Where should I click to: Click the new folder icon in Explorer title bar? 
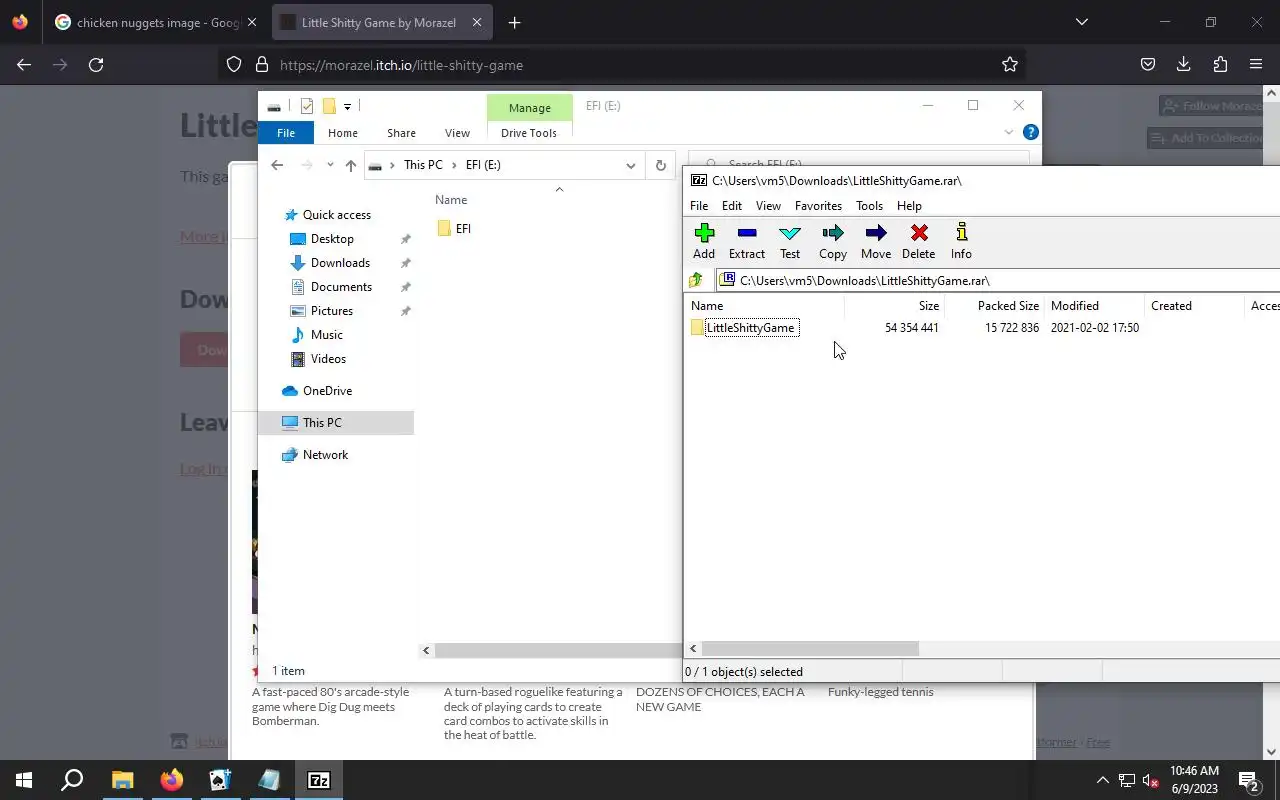pos(329,106)
